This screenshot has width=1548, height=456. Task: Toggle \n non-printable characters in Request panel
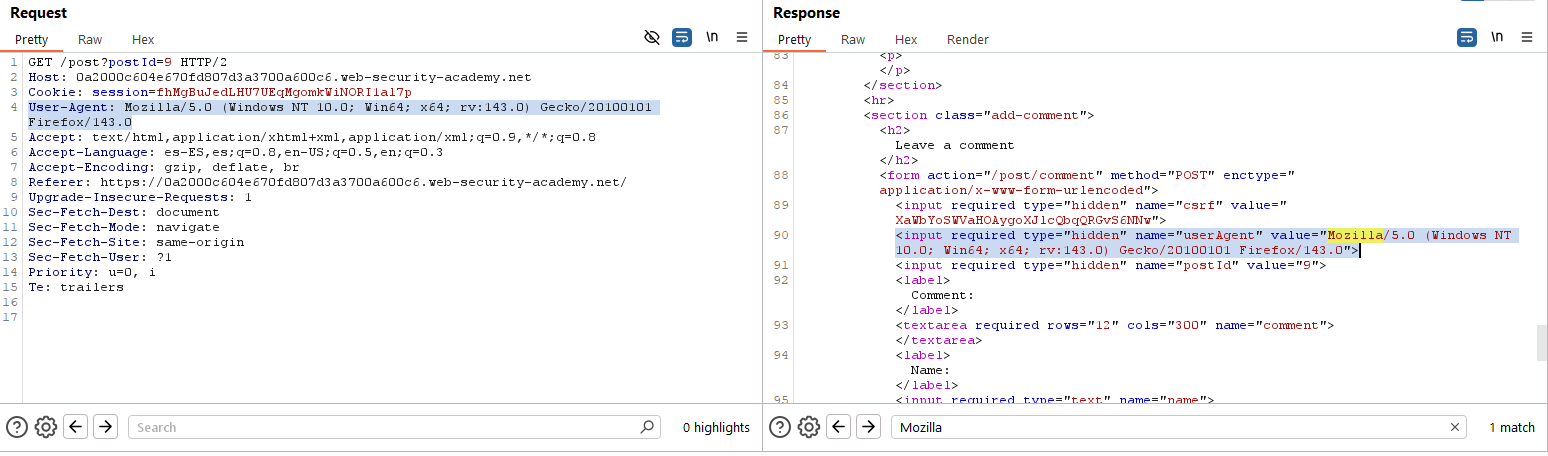(712, 38)
